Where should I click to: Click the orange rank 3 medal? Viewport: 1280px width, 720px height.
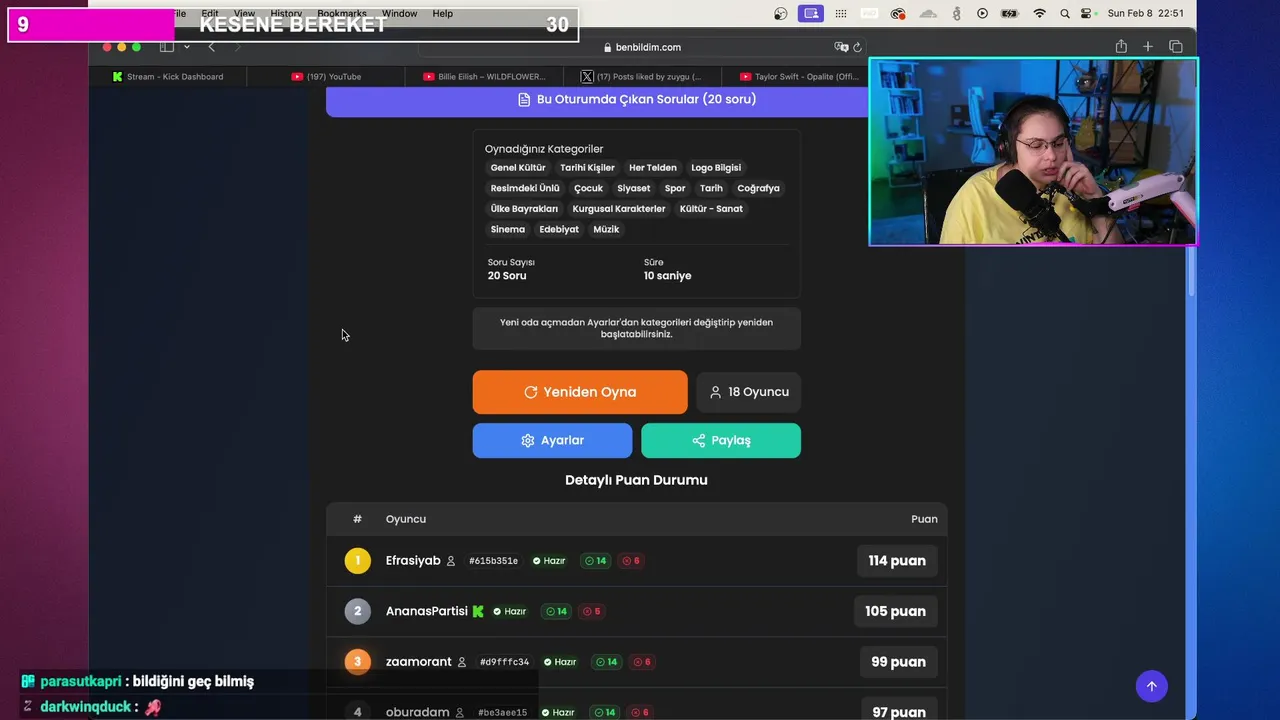point(357,661)
